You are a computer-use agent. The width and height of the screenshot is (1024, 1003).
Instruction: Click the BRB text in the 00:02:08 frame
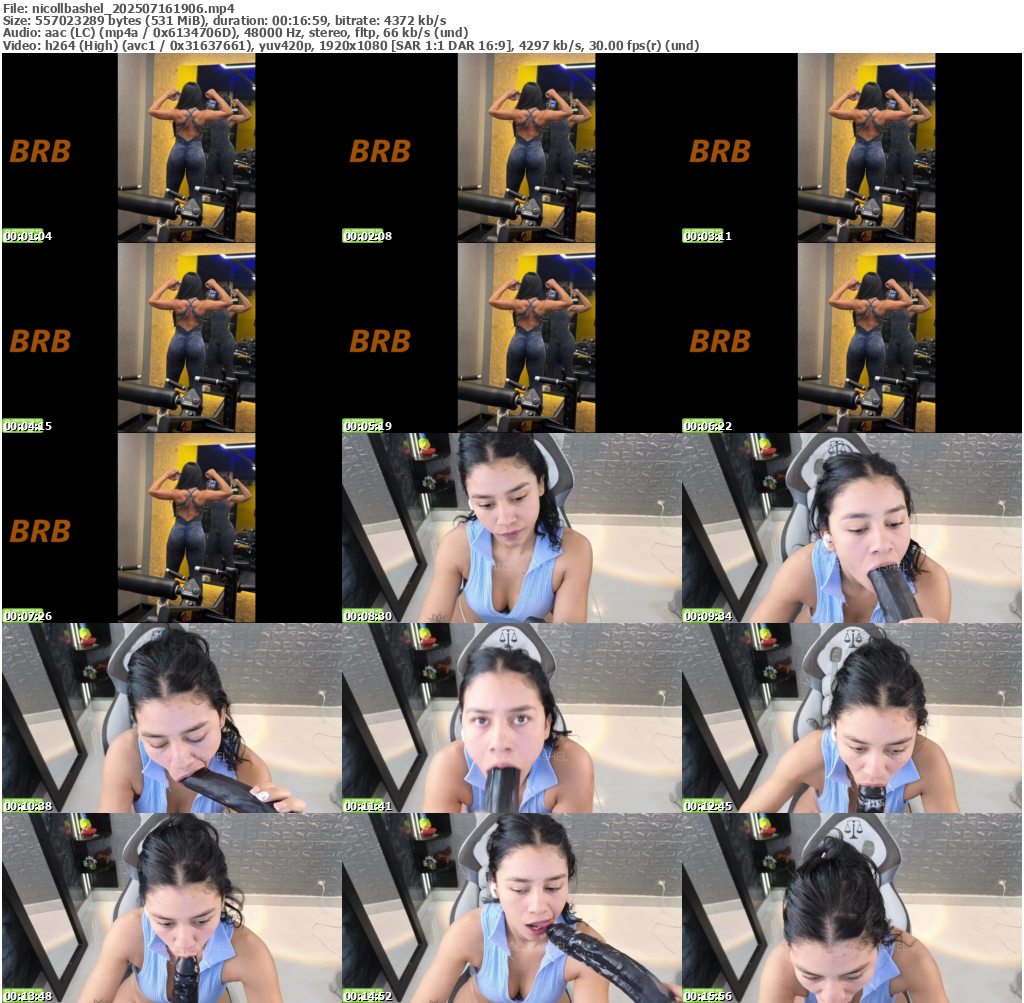click(380, 151)
